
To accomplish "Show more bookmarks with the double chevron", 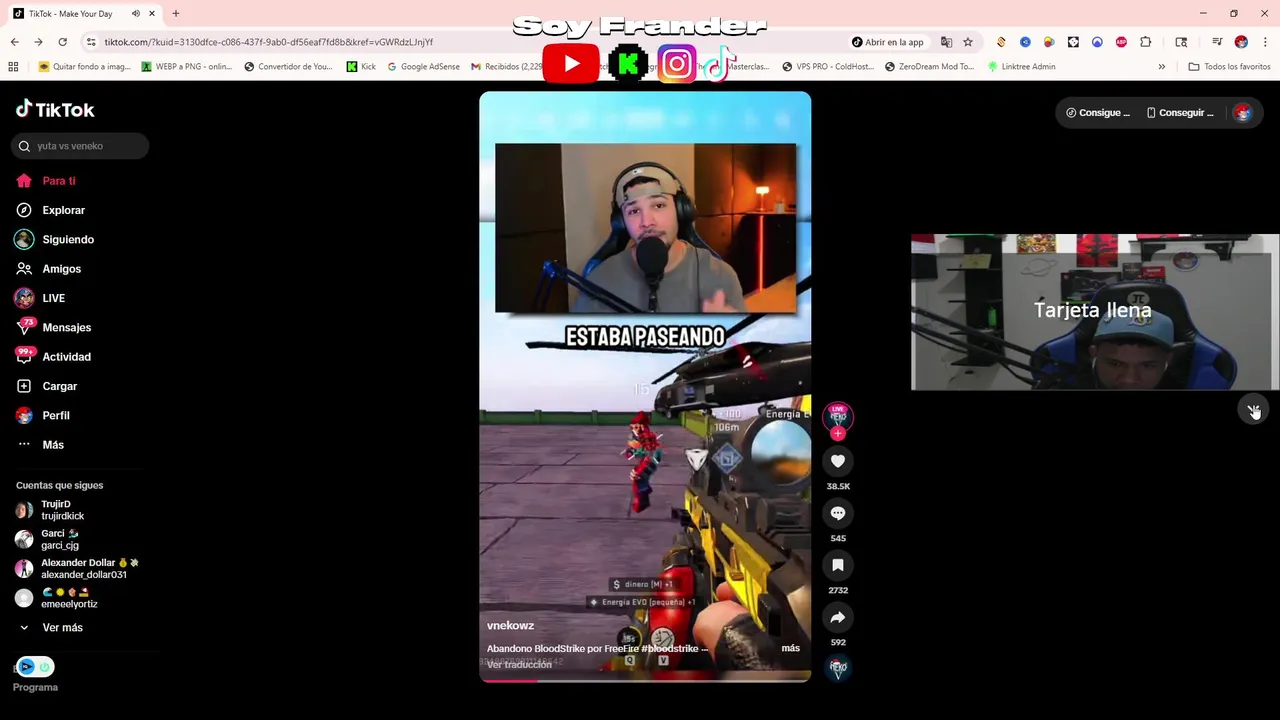I will (x=1161, y=67).
